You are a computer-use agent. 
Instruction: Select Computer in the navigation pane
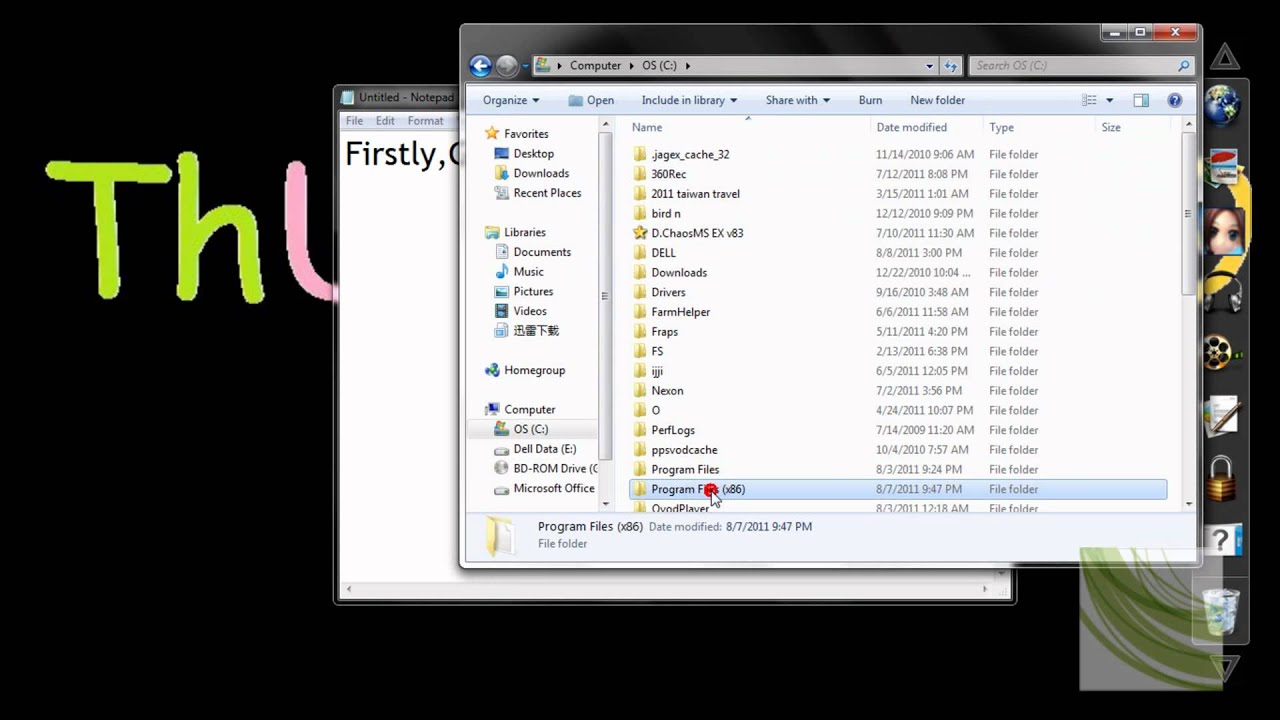(x=529, y=410)
